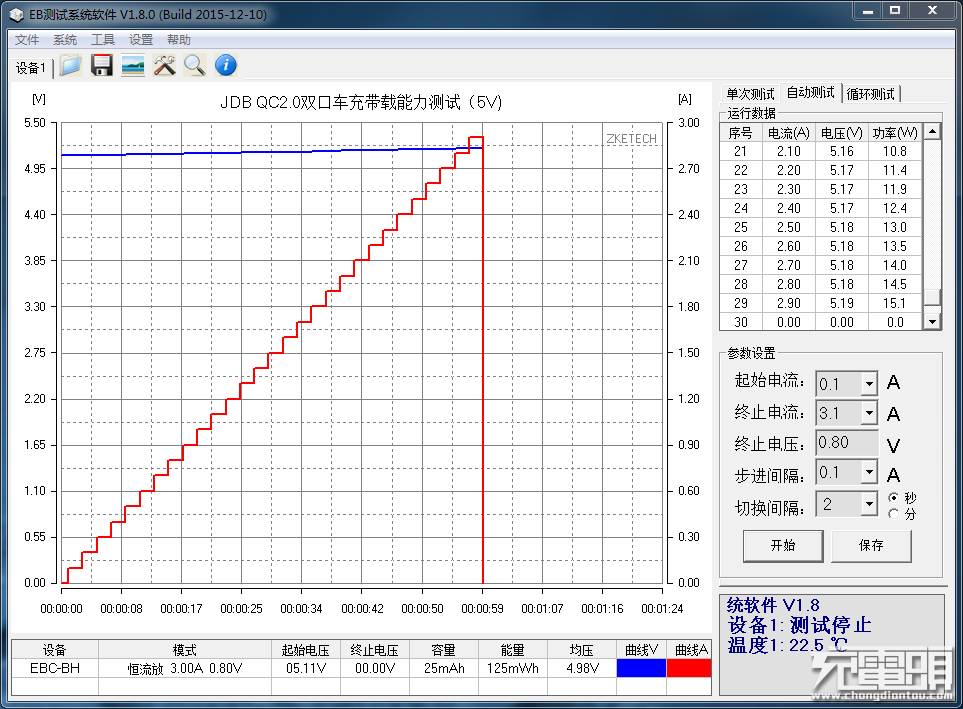963x709 pixels.
Task: Click the 保存 button
Action: tap(871, 546)
